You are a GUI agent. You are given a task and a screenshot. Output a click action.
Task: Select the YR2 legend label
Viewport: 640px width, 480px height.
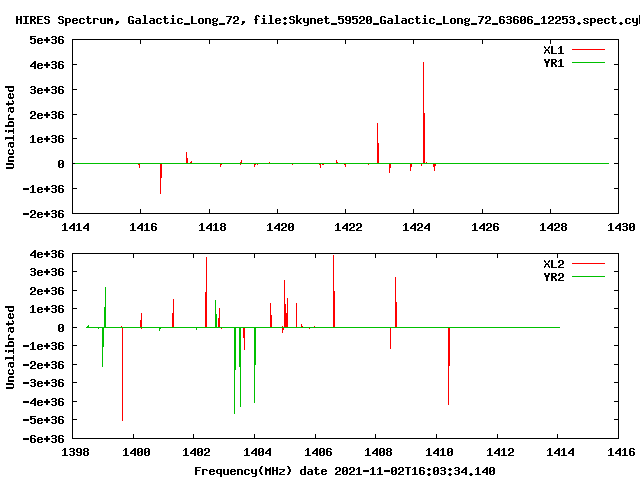tap(553, 277)
